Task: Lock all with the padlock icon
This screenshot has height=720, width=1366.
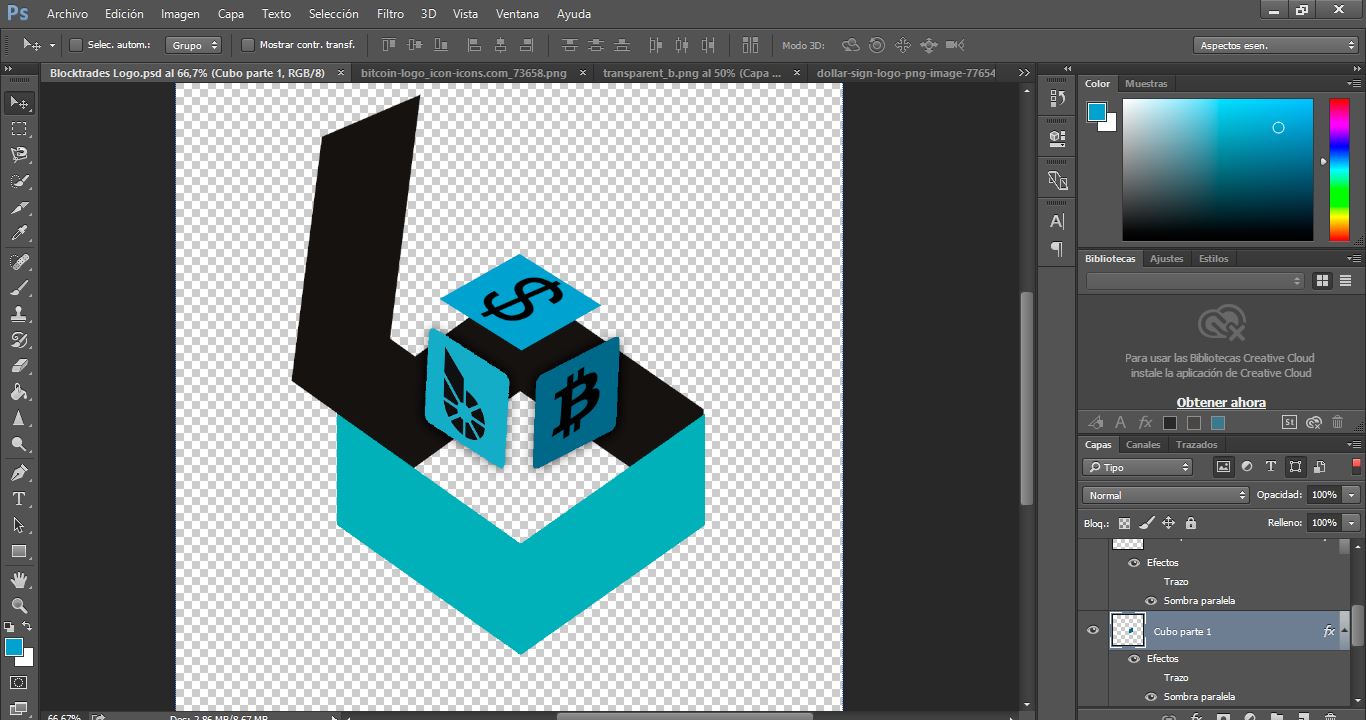Action: 1191,523
